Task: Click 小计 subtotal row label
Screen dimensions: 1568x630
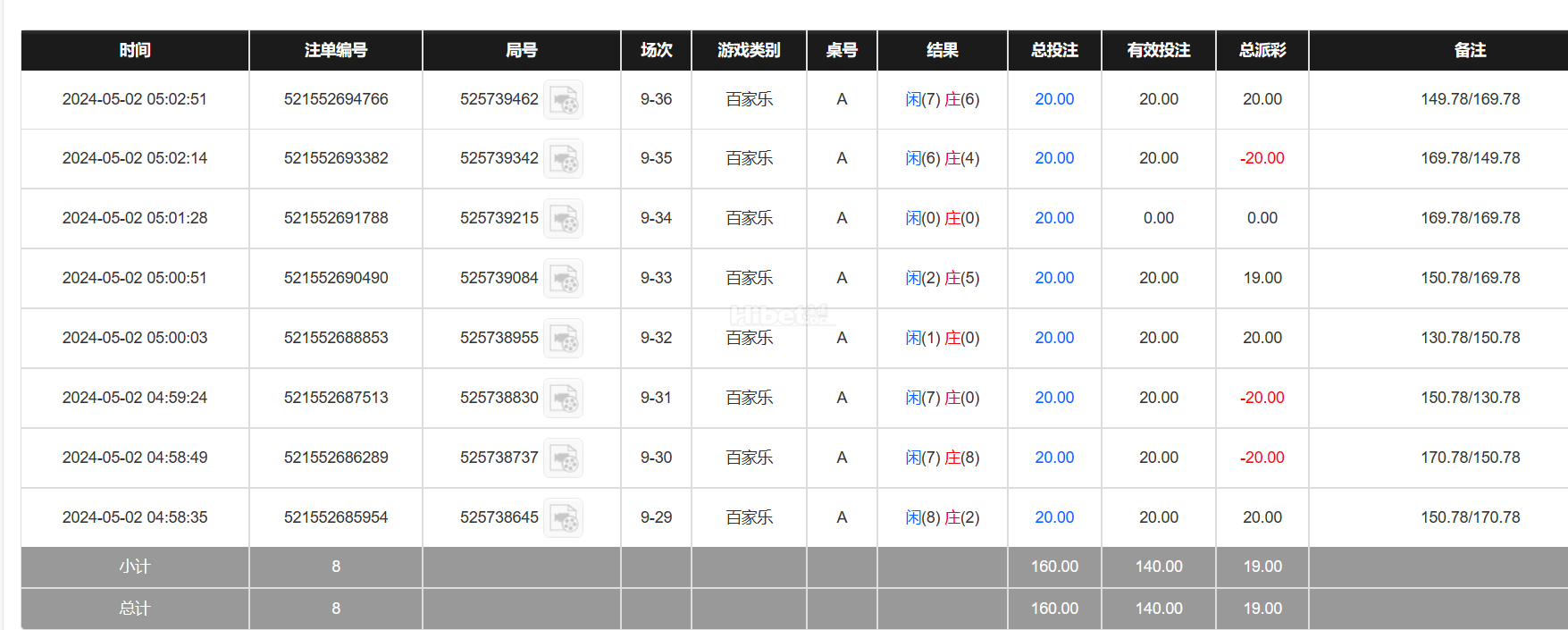Action: [135, 567]
